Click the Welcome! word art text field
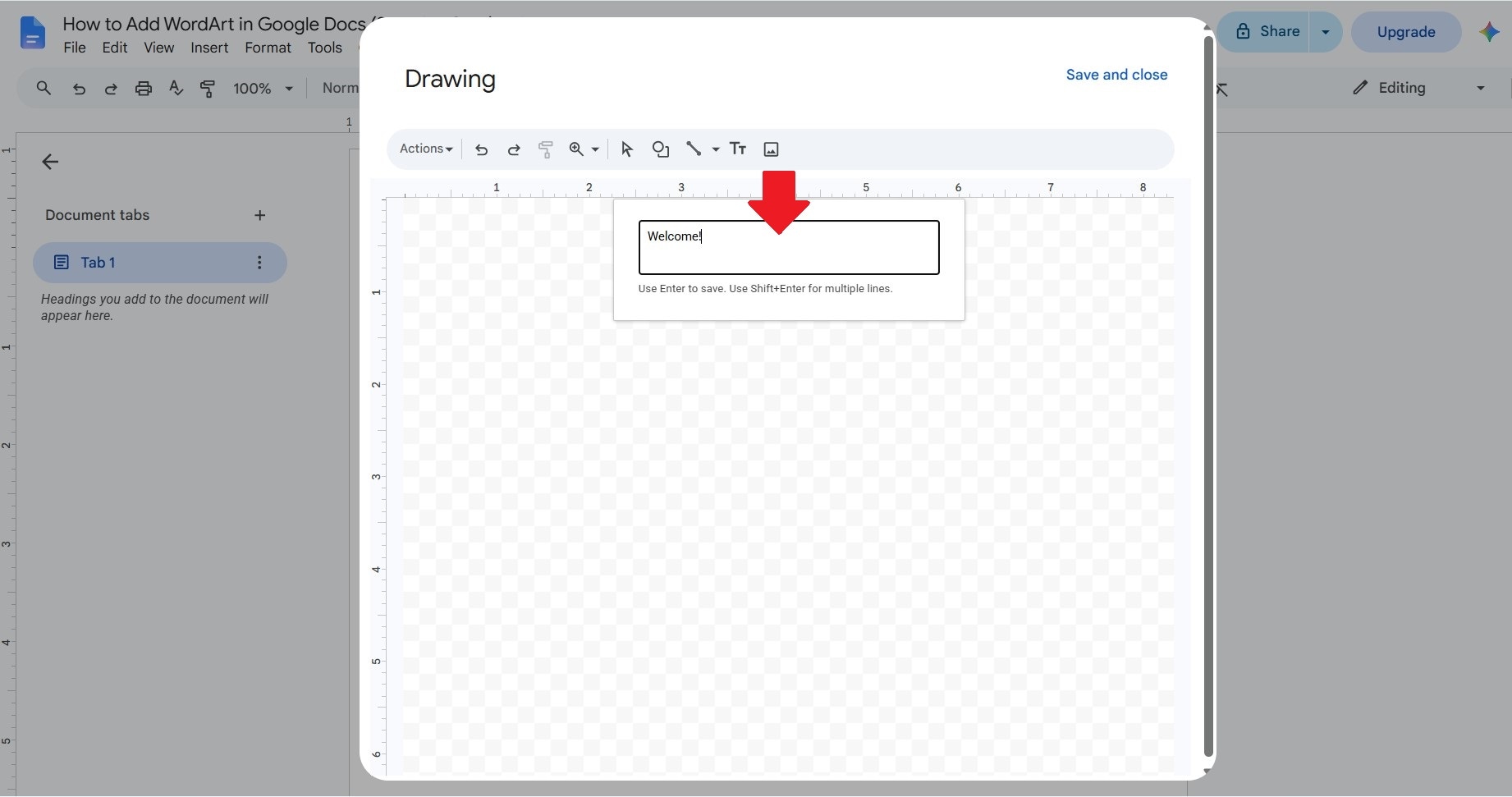 click(789, 247)
